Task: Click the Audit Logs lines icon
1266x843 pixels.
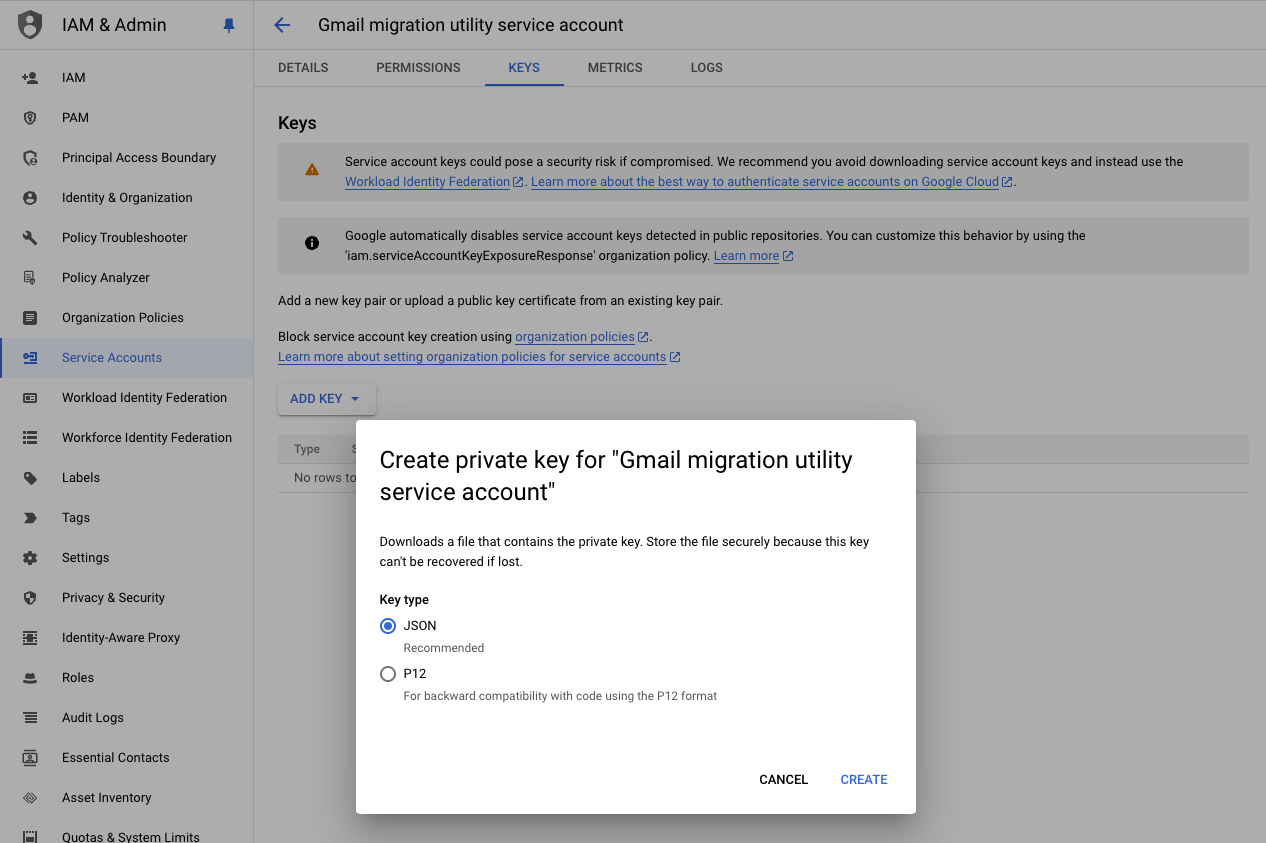Action: coord(30,717)
